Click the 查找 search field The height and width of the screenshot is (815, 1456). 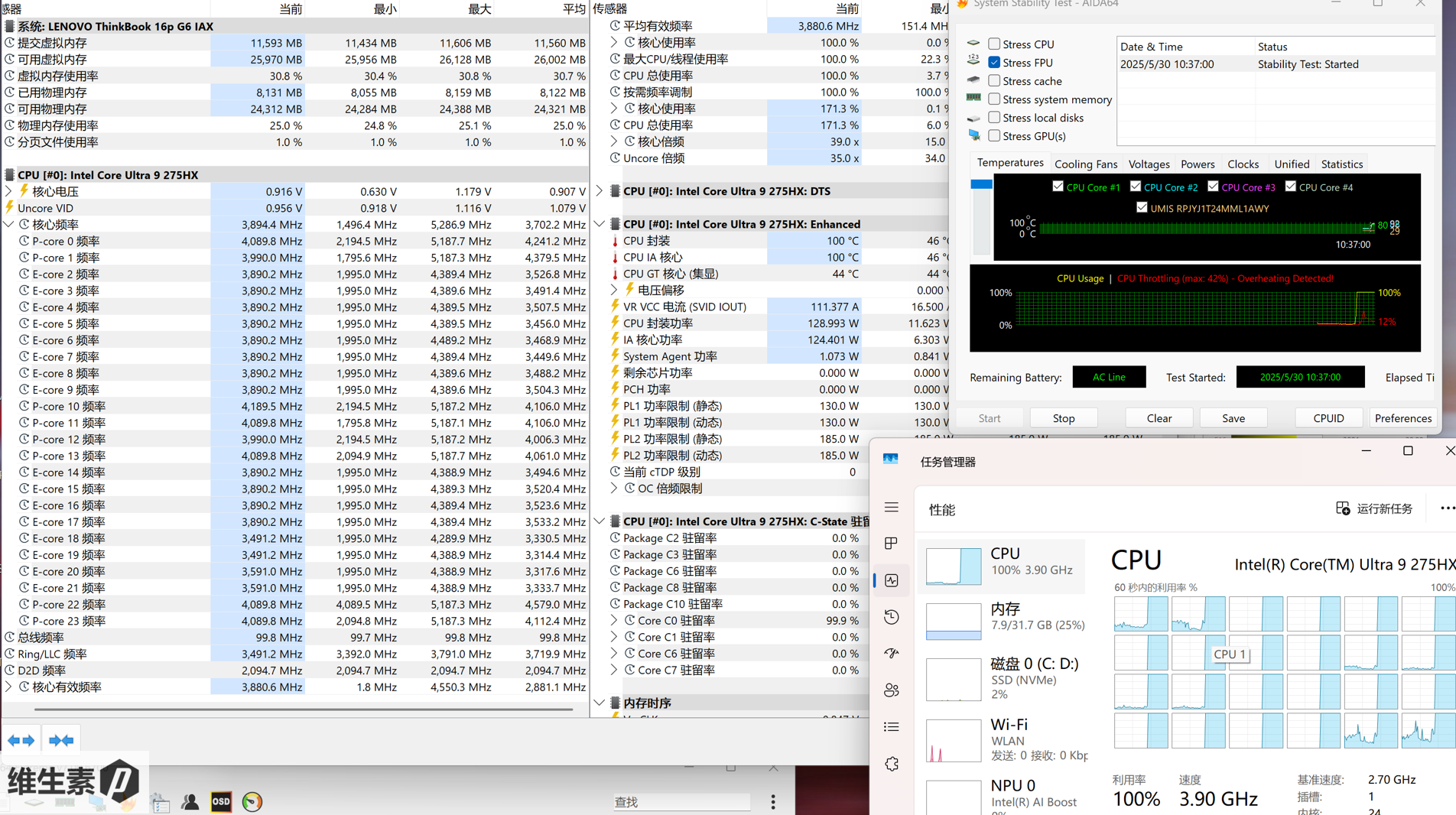coord(681,801)
